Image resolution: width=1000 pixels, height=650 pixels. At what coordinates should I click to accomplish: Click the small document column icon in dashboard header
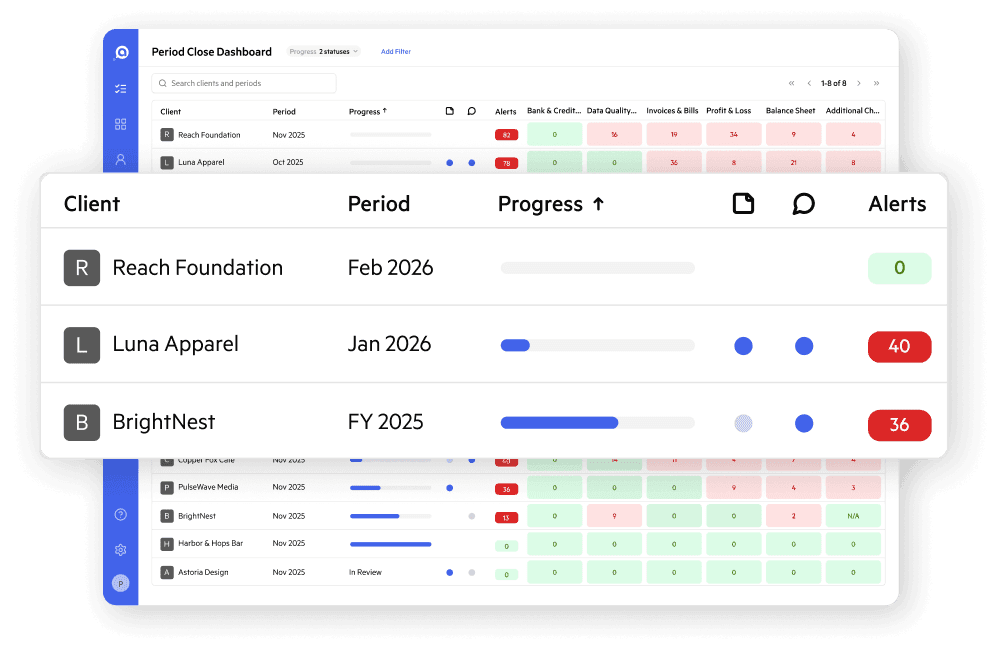tap(450, 111)
